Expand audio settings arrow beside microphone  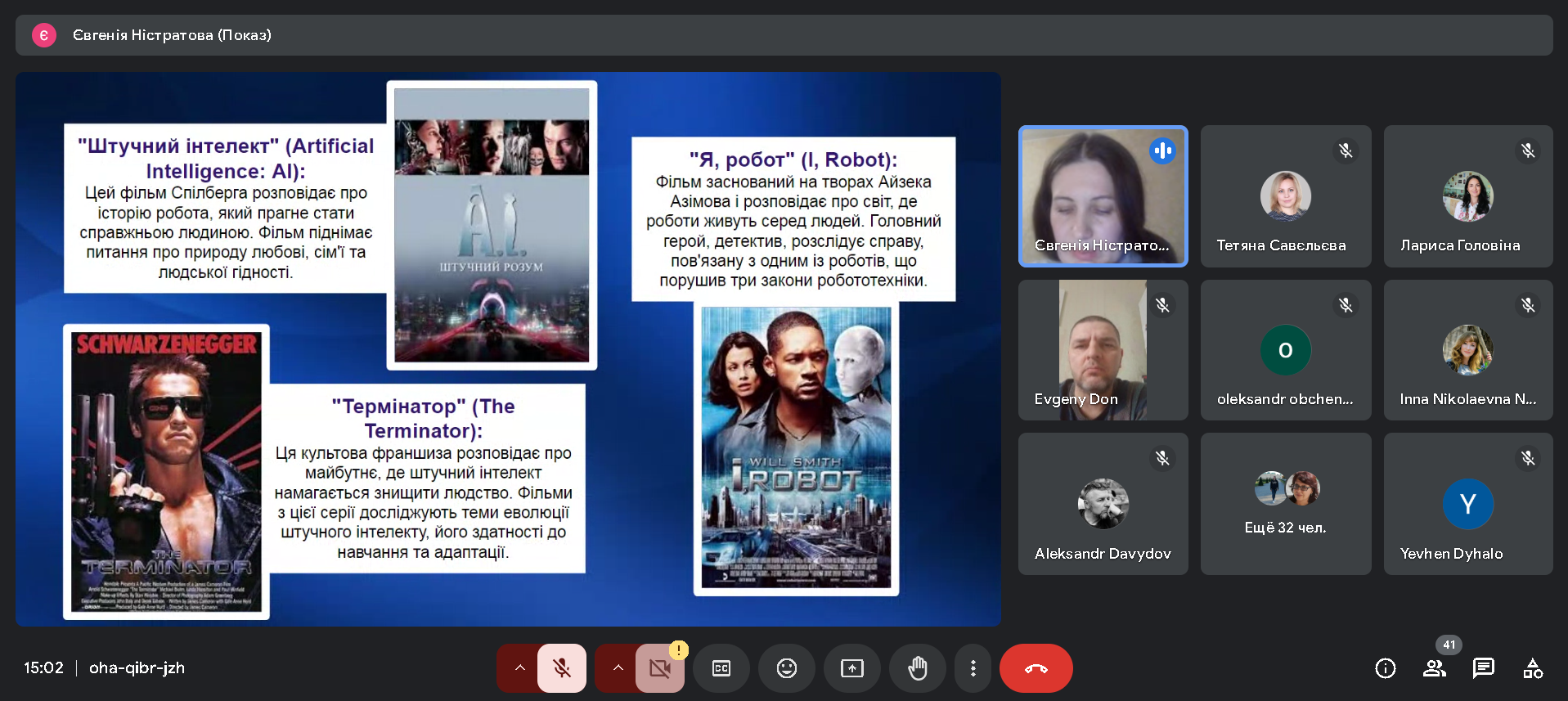tap(519, 668)
